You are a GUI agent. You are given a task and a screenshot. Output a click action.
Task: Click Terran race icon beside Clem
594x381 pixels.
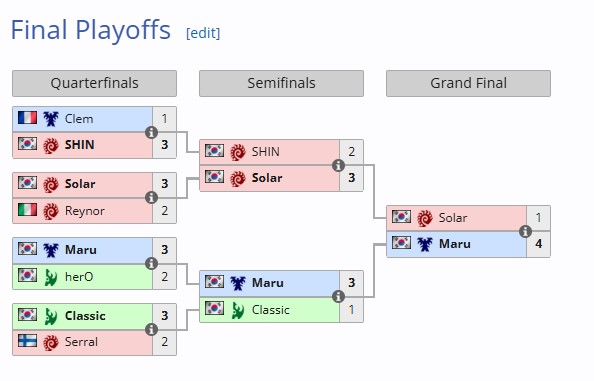(x=50, y=119)
